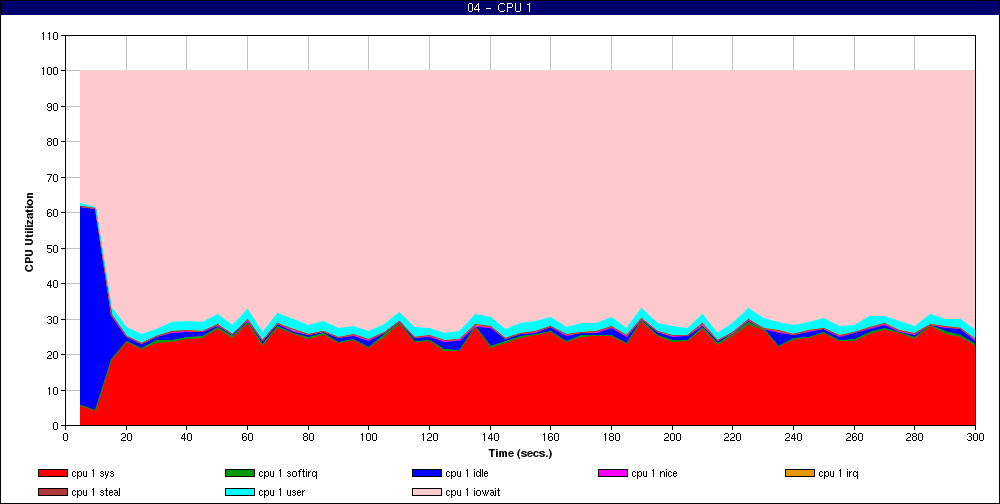
Task: Click the y-axis value 10
Action: 54,390
